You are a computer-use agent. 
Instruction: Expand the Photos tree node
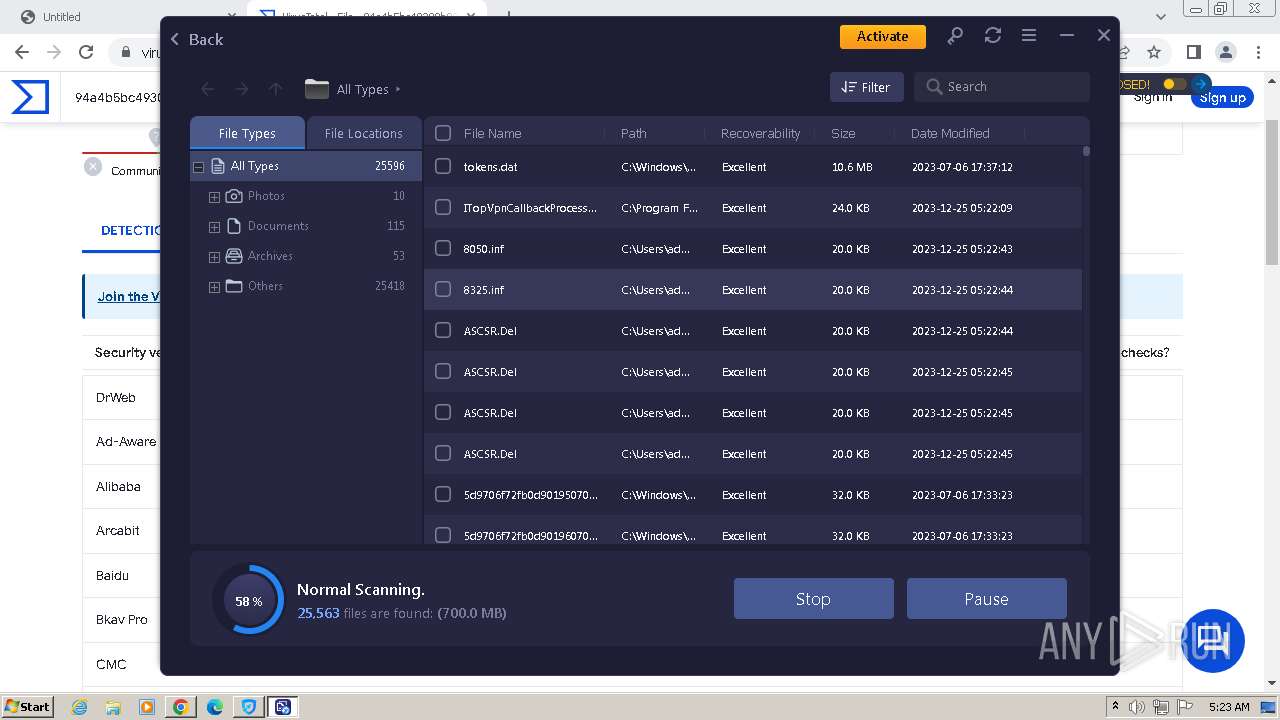coord(214,197)
